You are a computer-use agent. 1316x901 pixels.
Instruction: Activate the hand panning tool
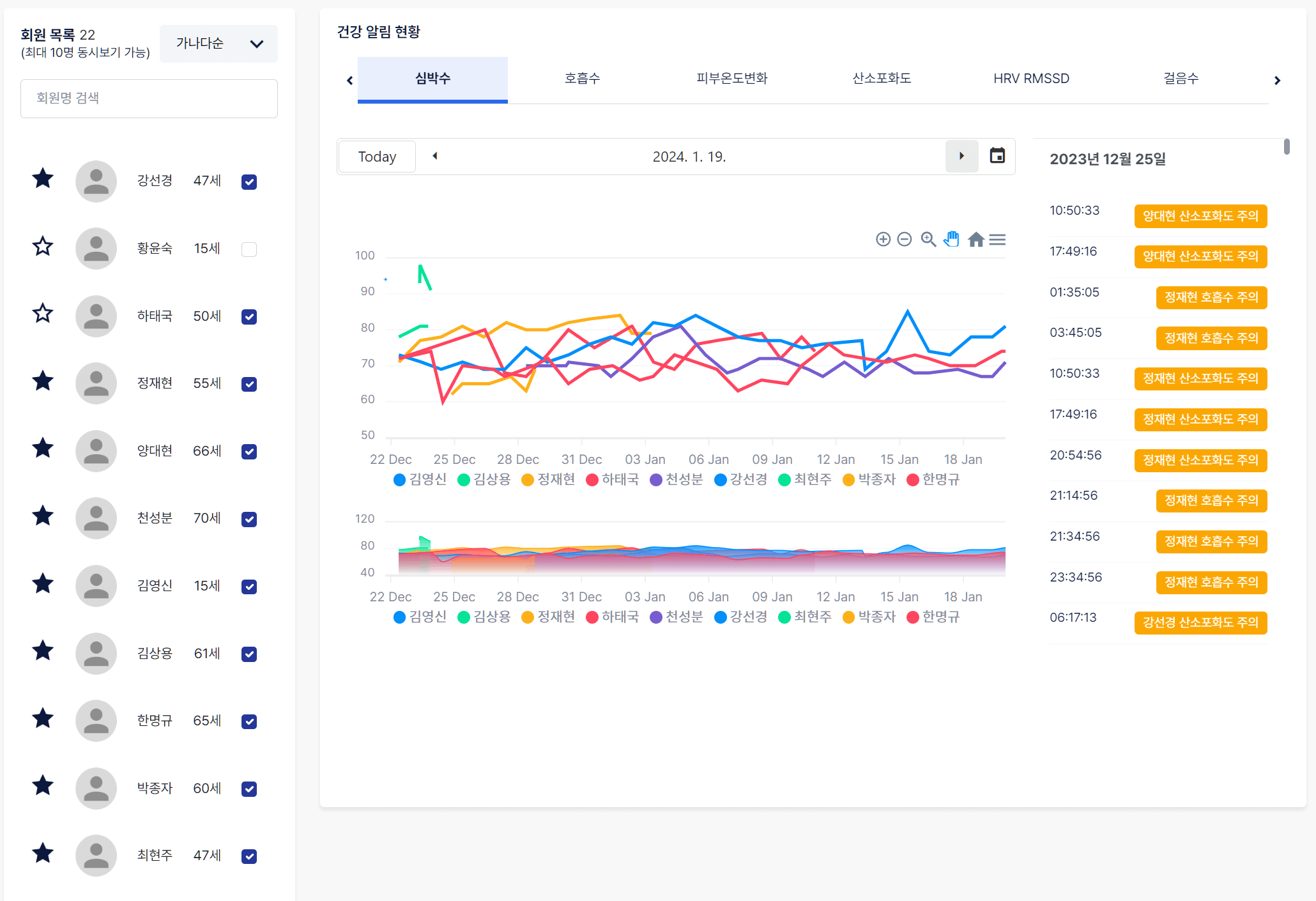point(952,239)
